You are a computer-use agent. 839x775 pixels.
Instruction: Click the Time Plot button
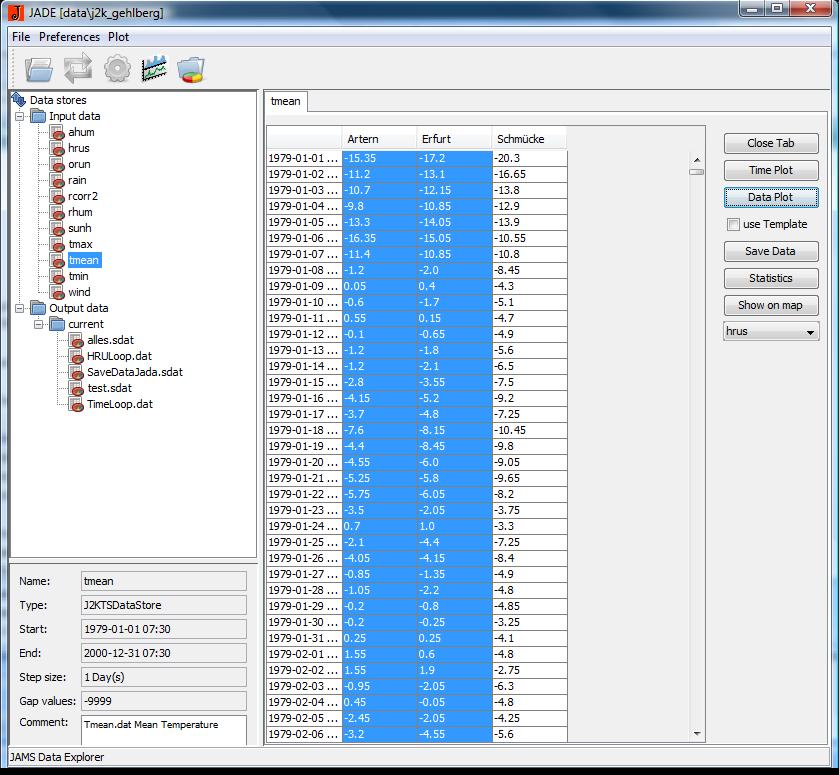coord(770,170)
